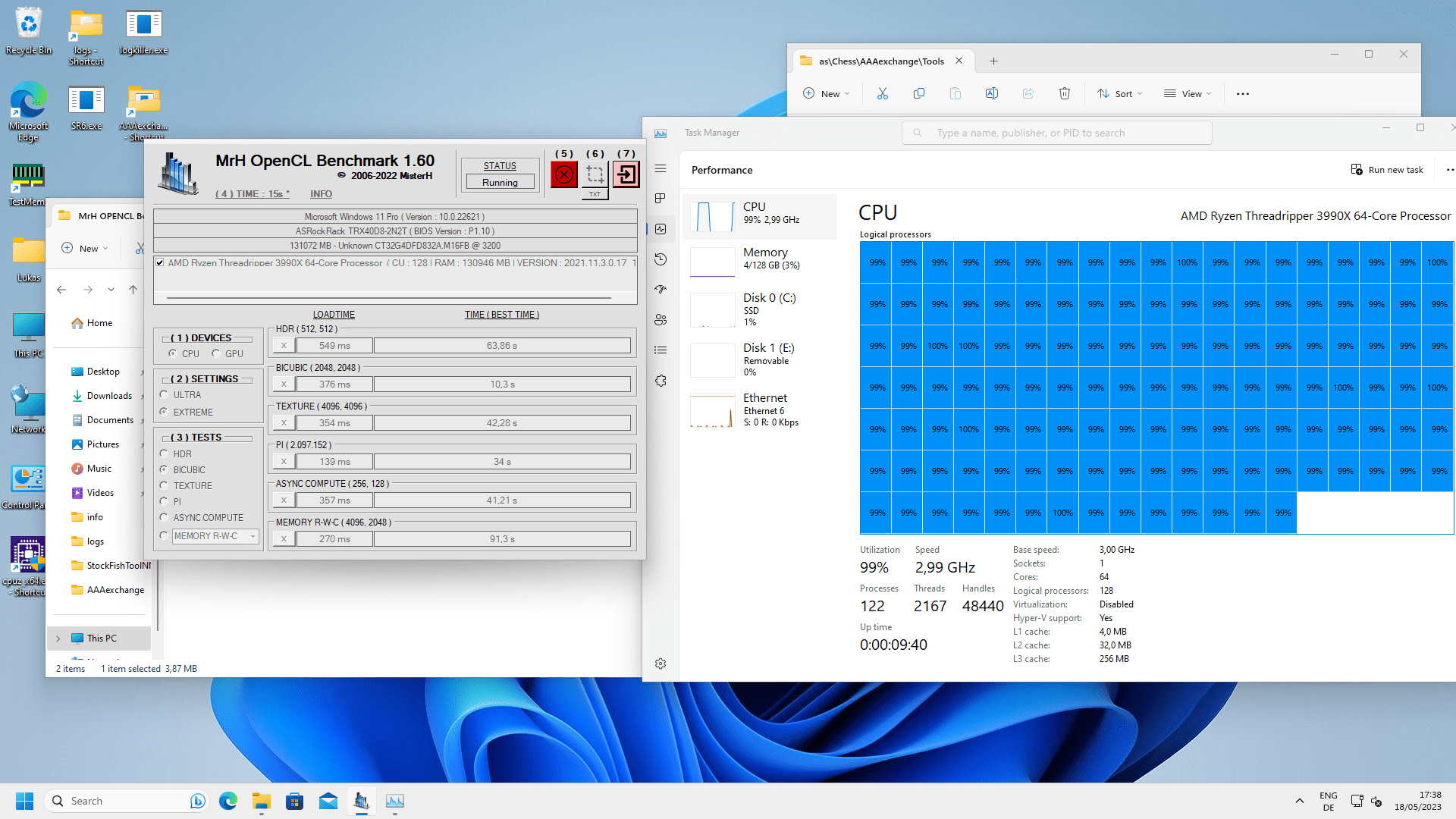Click the horizontal scrollbar in the device list
Viewport: 1456px width, 819px height.
pos(388,298)
